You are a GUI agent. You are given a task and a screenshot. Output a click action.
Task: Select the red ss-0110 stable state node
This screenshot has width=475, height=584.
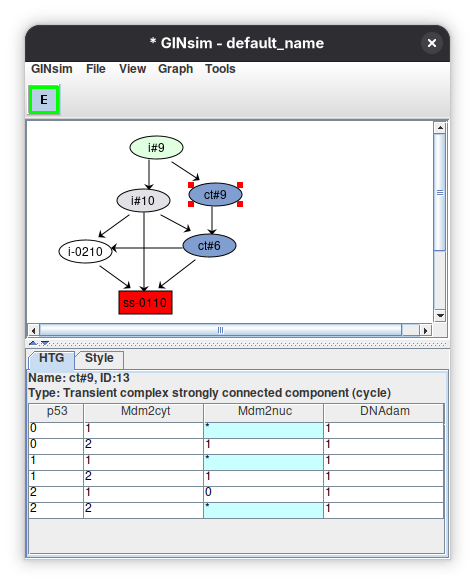pyautogui.click(x=145, y=302)
